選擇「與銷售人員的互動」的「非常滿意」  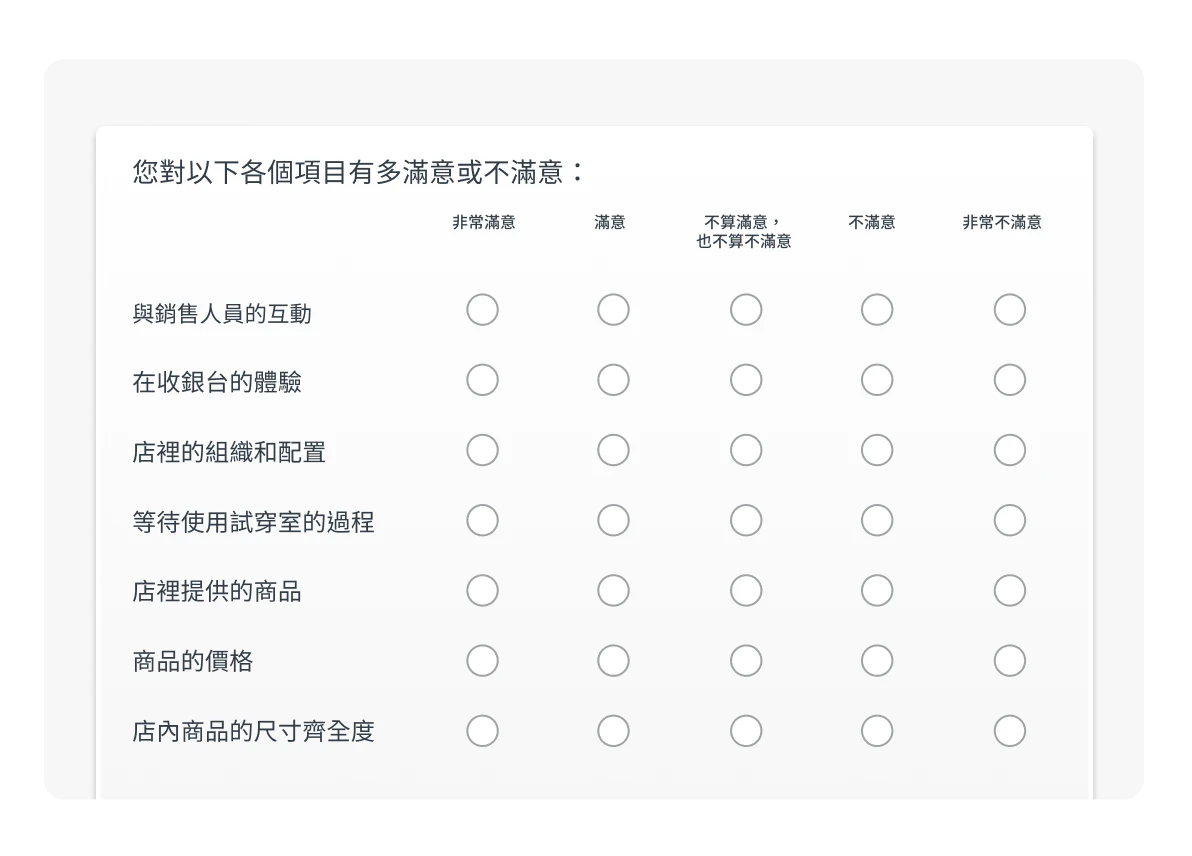tap(483, 310)
